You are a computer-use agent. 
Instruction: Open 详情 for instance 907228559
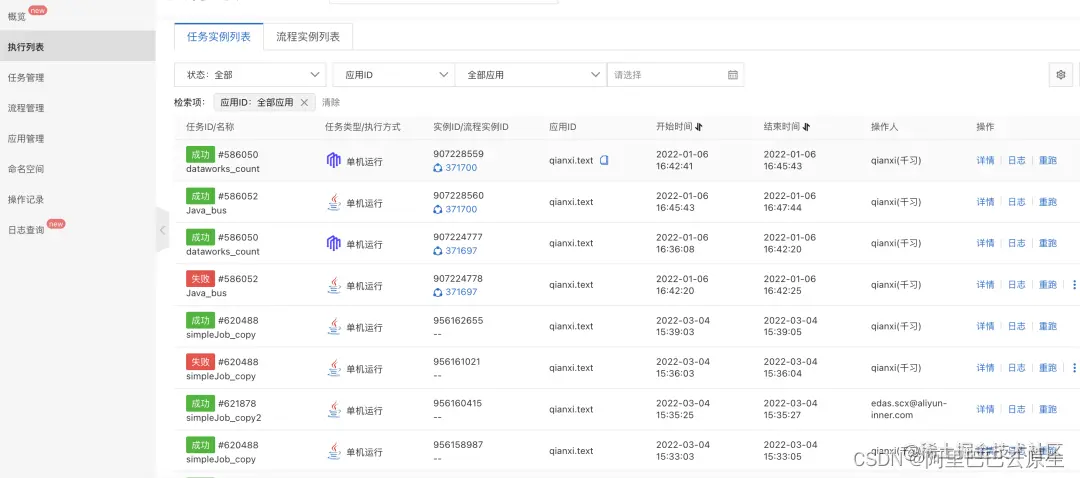[x=985, y=160]
